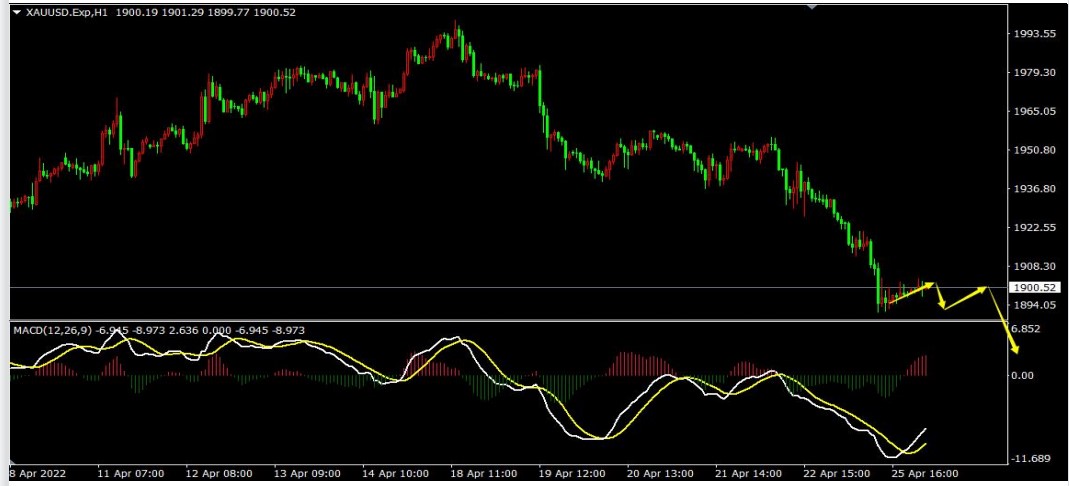Select the 11 Apr 07:00 time label
Image resolution: width=1069 pixels, height=486 pixels.
point(130,473)
